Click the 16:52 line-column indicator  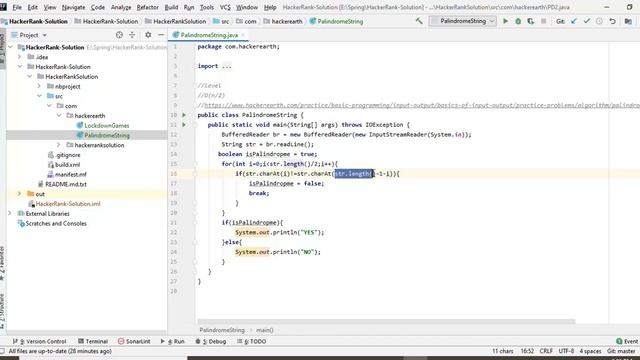(x=527, y=351)
